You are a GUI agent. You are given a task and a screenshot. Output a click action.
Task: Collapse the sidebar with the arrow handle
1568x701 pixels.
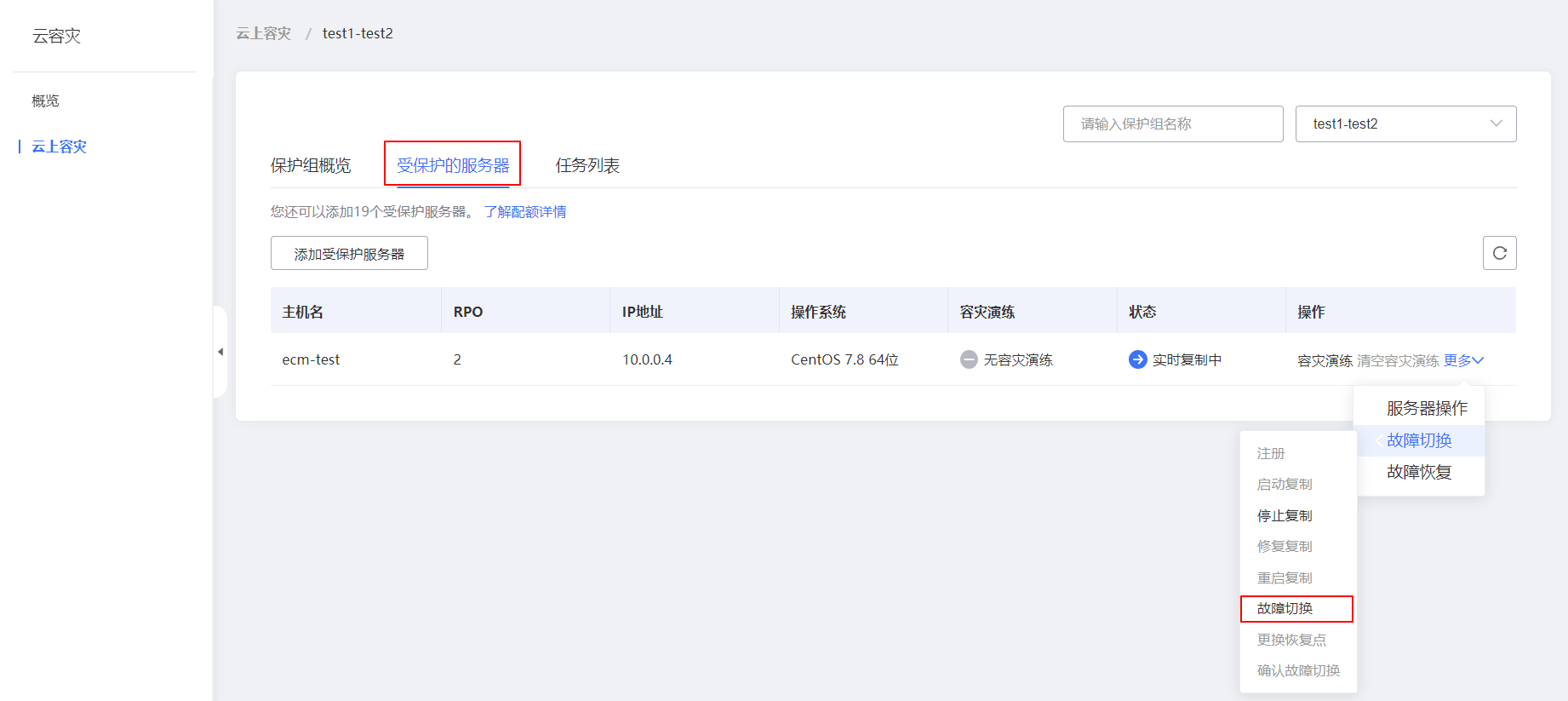220,352
